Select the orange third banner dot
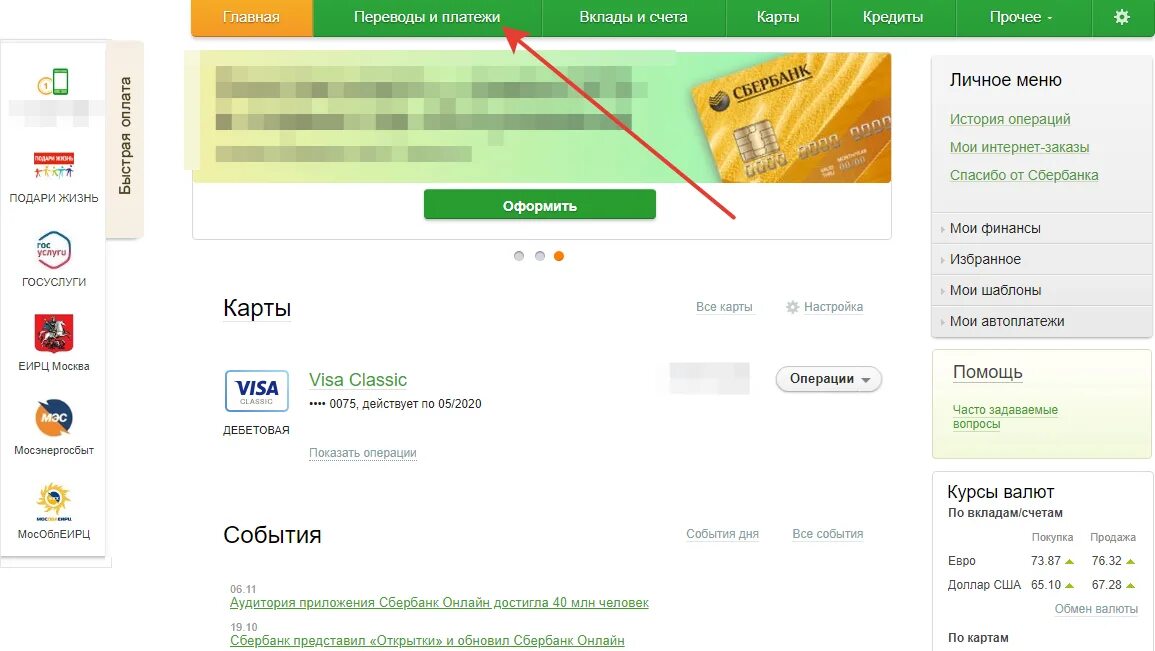This screenshot has width=1155, height=651. coord(559,256)
